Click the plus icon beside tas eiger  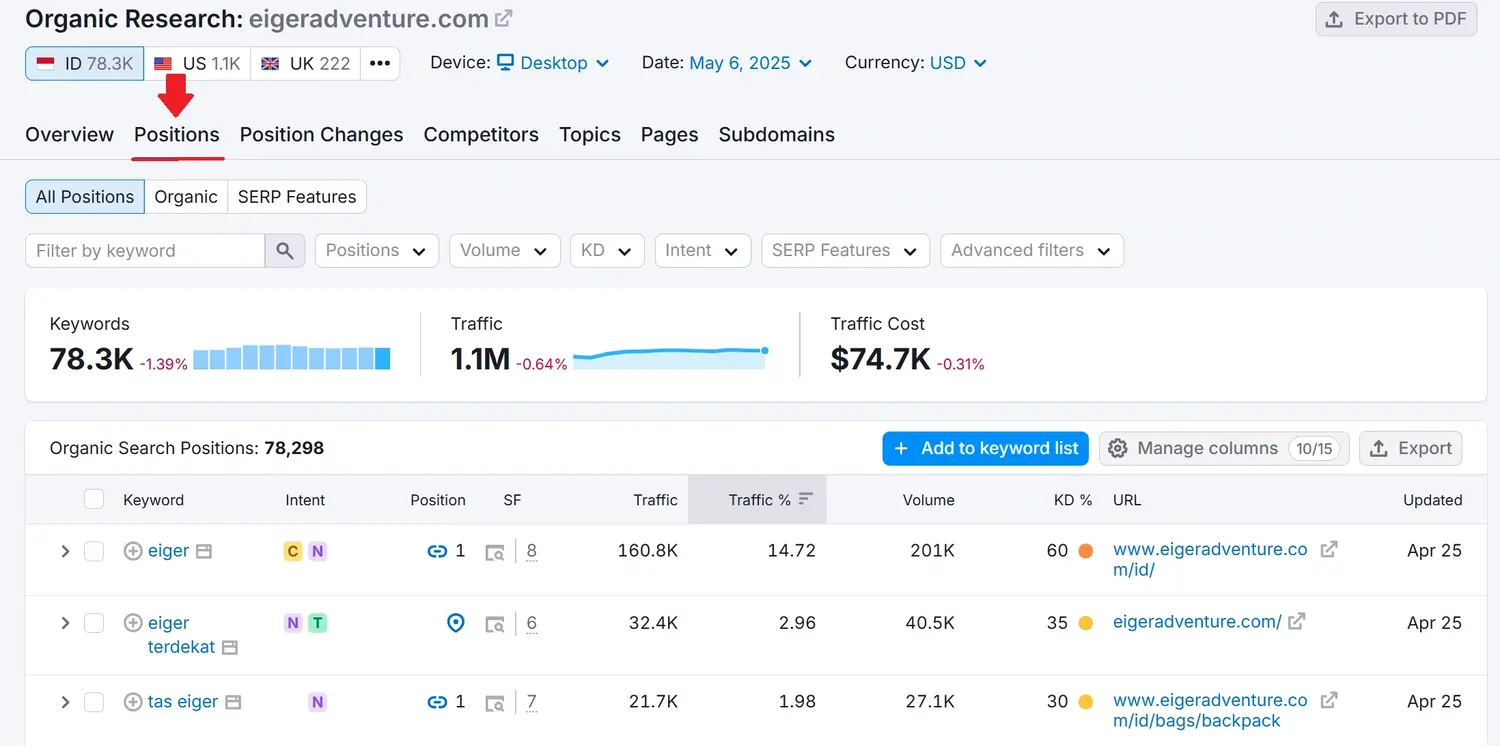(x=133, y=702)
